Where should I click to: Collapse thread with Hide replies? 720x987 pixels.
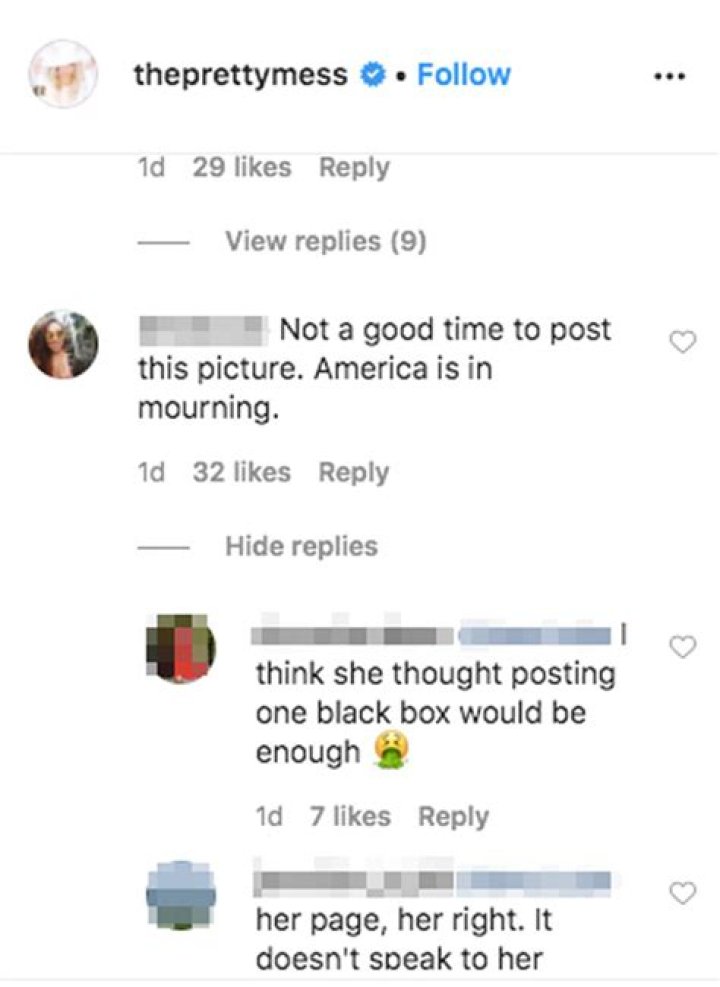301,546
